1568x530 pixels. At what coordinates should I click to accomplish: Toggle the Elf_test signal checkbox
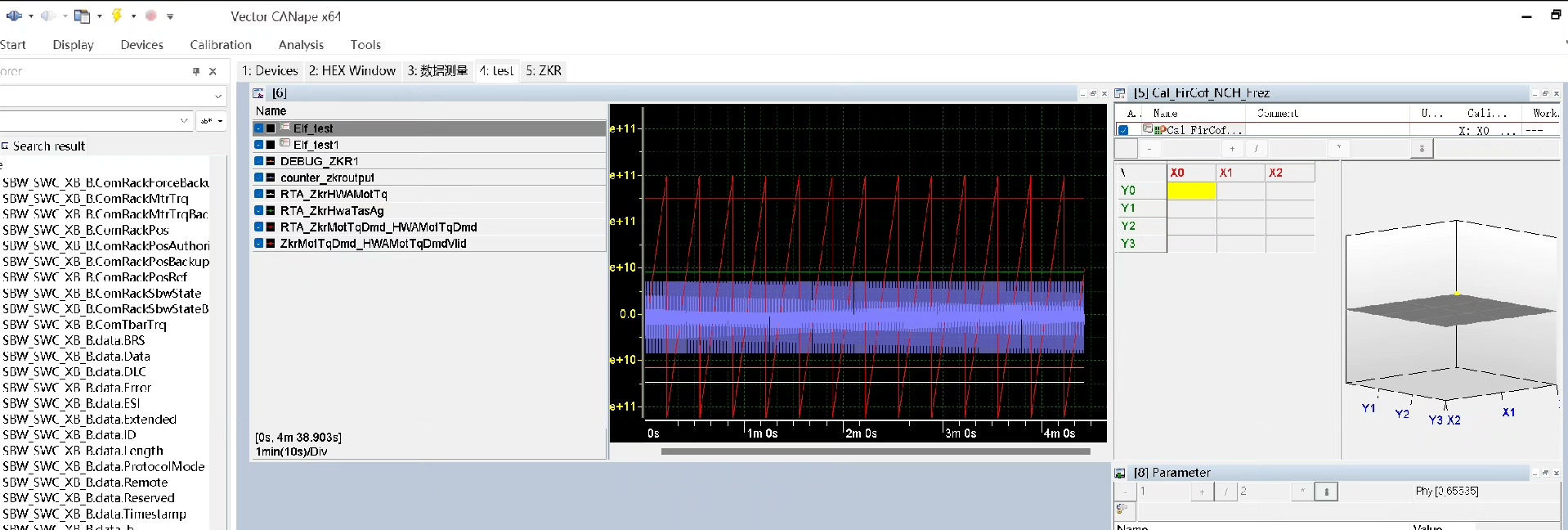click(258, 128)
